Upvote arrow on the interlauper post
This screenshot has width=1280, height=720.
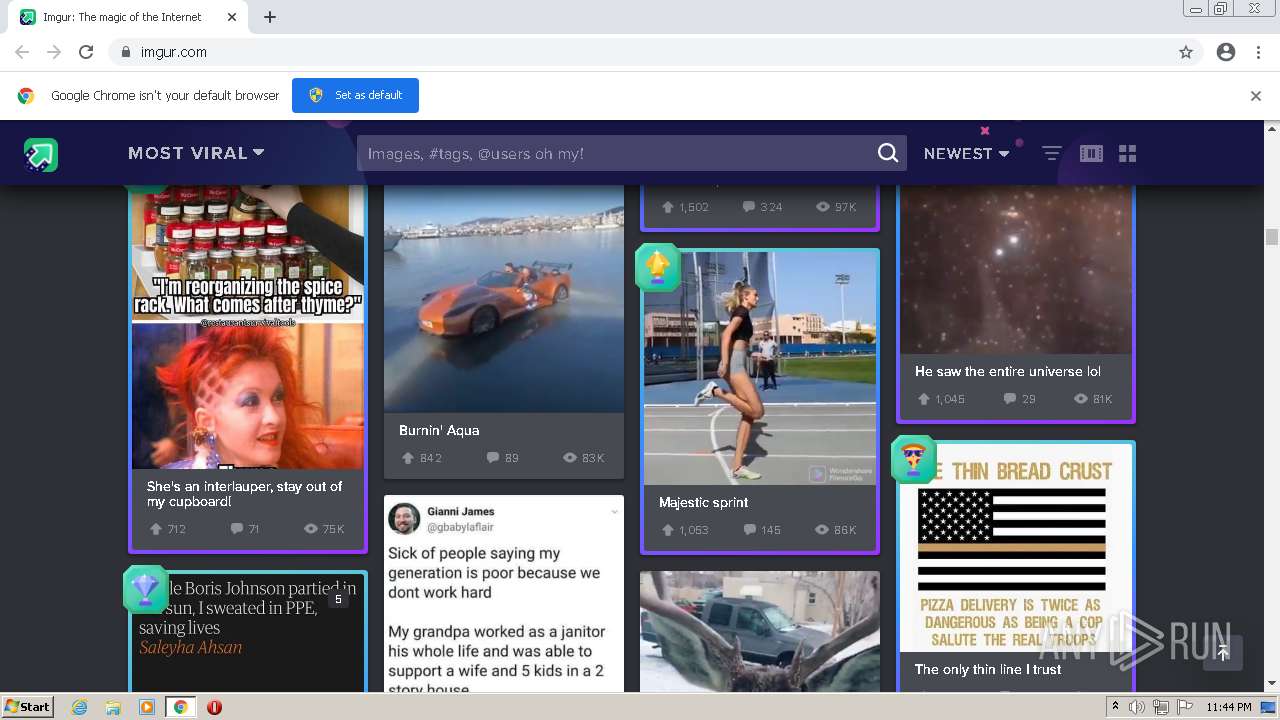(156, 529)
